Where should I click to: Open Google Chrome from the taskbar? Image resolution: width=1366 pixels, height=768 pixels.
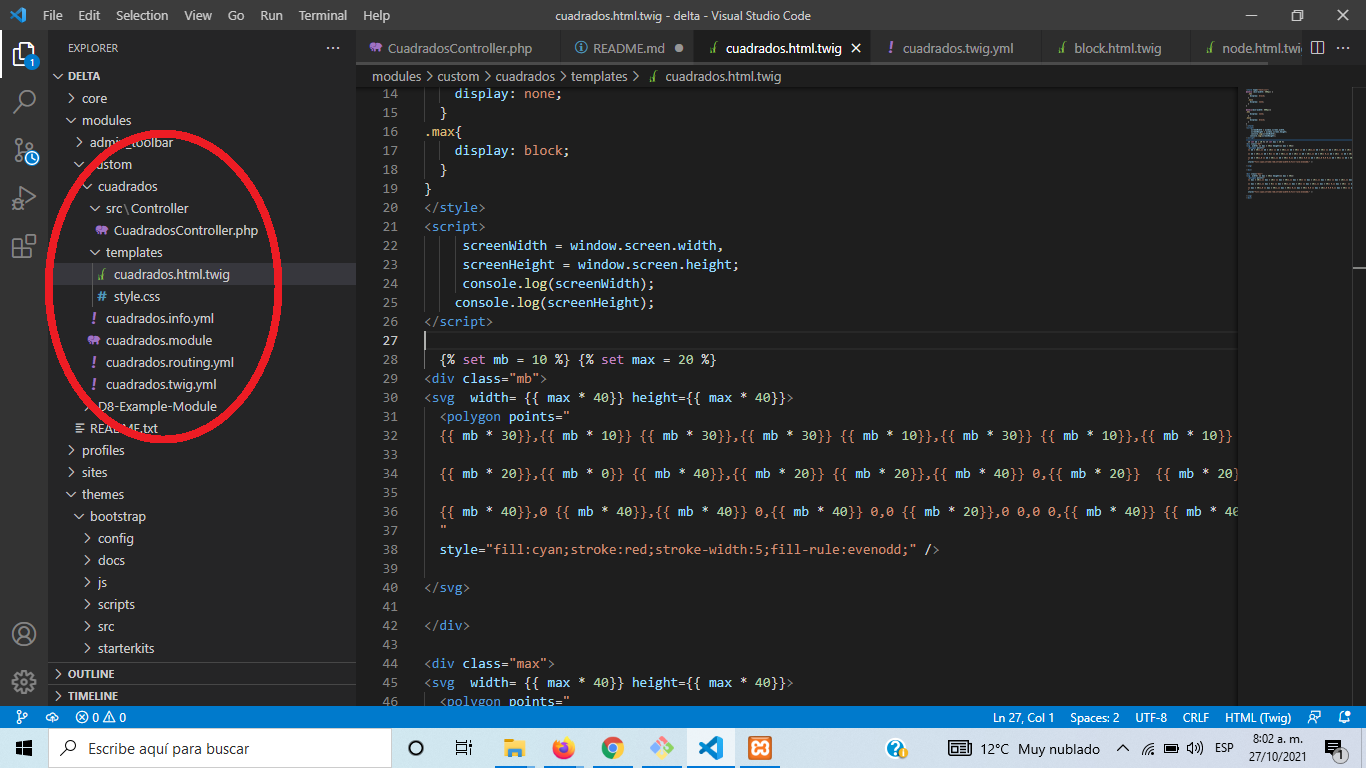coord(612,748)
